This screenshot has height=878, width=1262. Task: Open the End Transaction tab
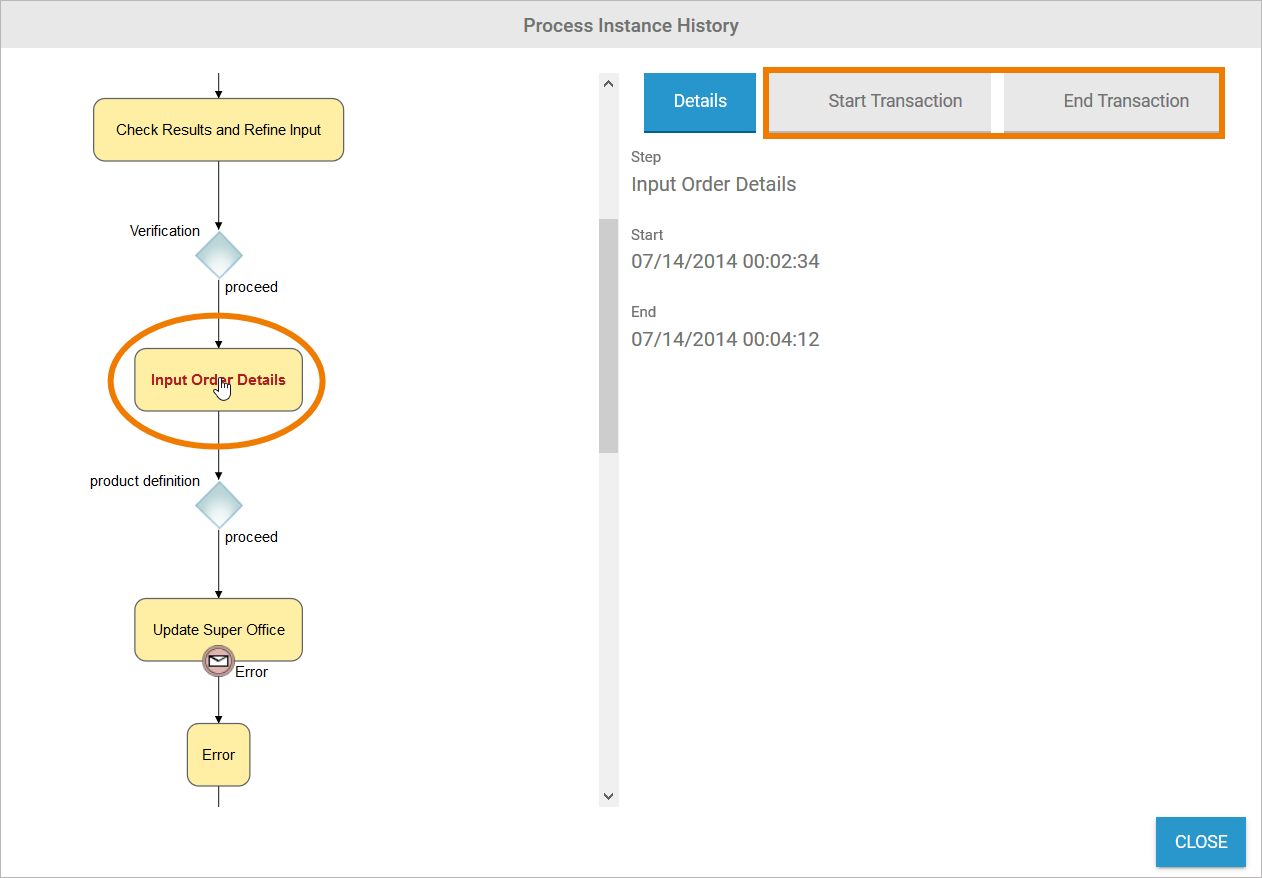click(1126, 101)
